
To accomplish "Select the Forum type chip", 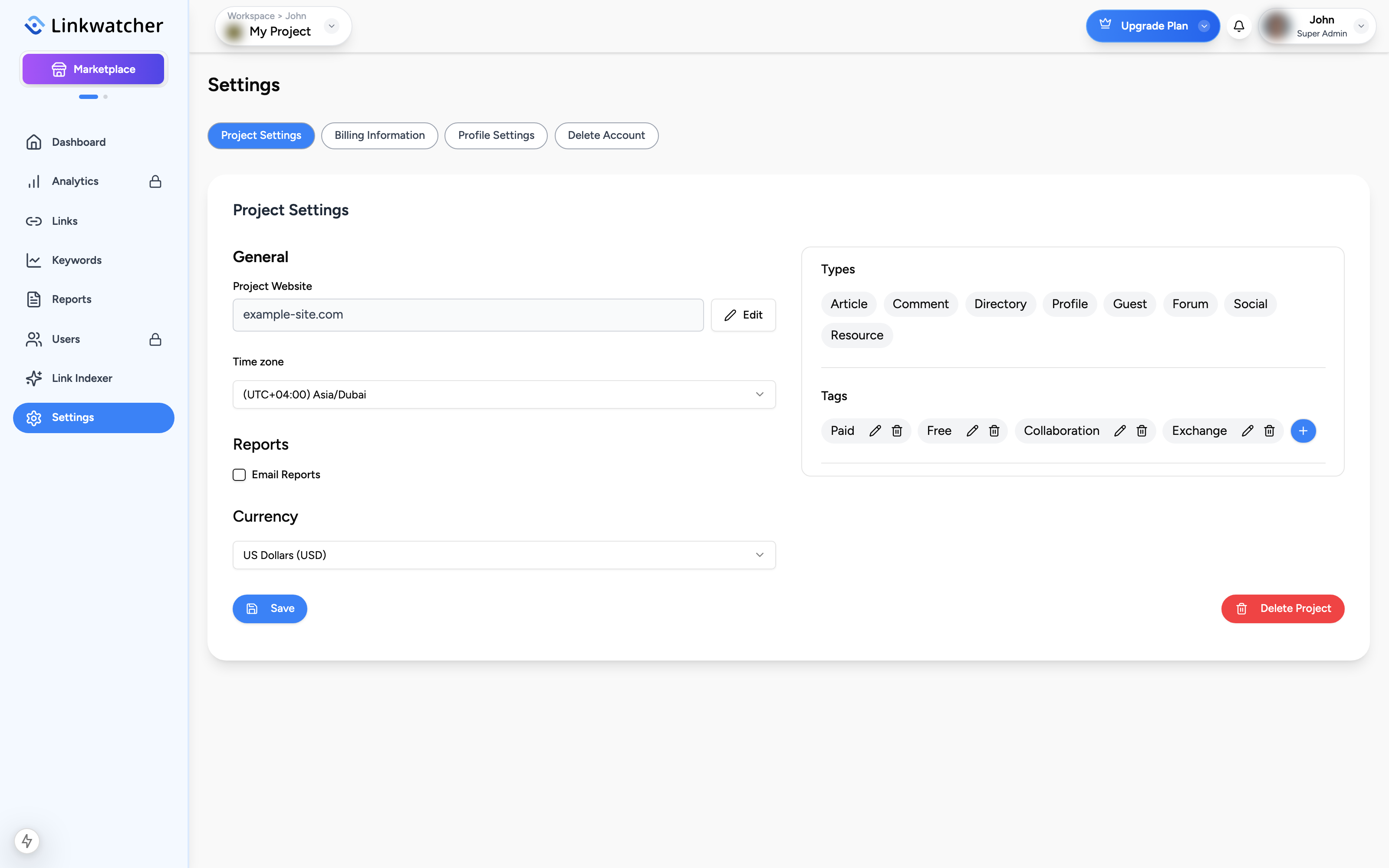I will click(x=1190, y=304).
